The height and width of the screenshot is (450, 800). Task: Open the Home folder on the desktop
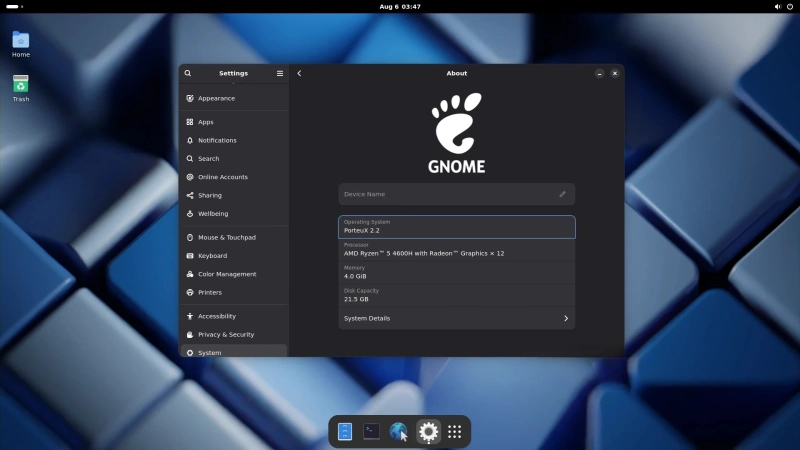[21, 44]
